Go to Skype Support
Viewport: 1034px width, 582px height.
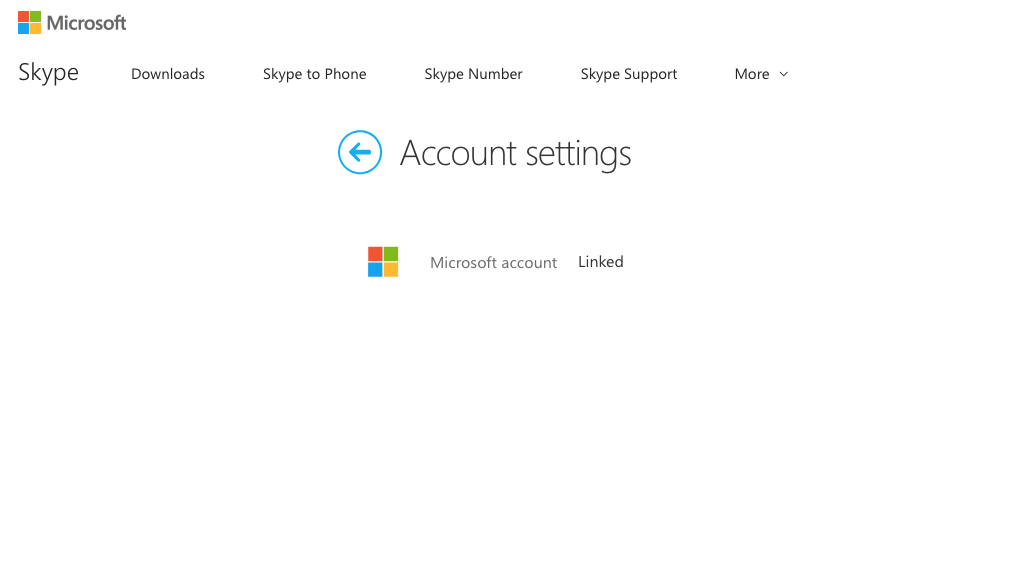coord(628,74)
